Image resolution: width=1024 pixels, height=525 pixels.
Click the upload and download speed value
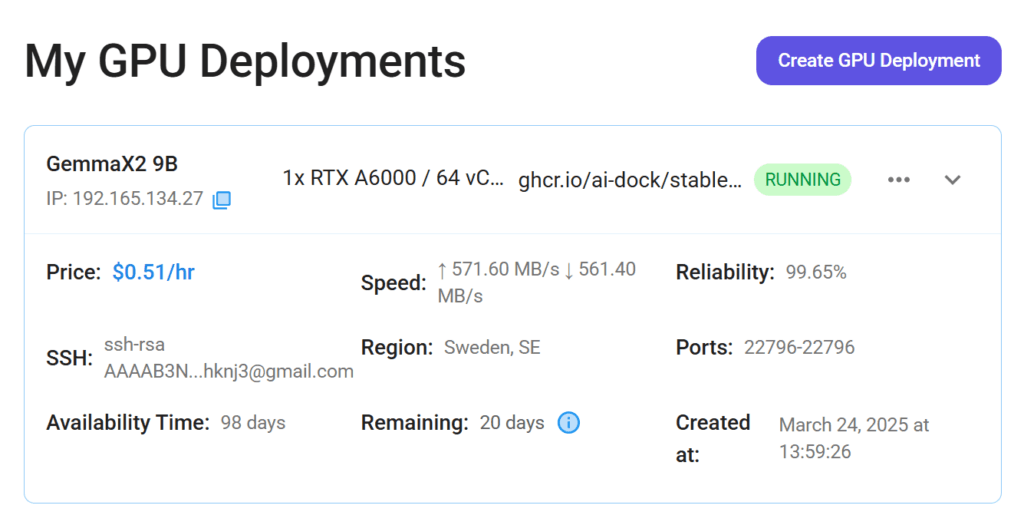[536, 283]
